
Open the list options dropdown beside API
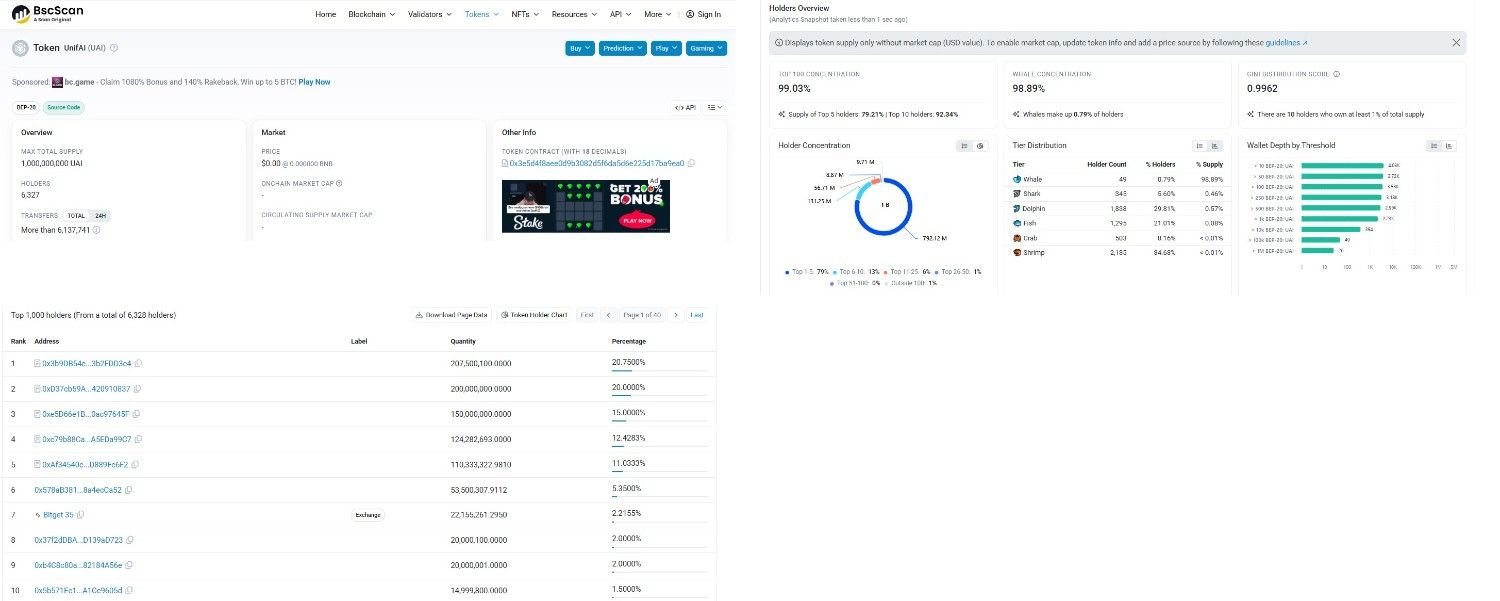(x=715, y=107)
